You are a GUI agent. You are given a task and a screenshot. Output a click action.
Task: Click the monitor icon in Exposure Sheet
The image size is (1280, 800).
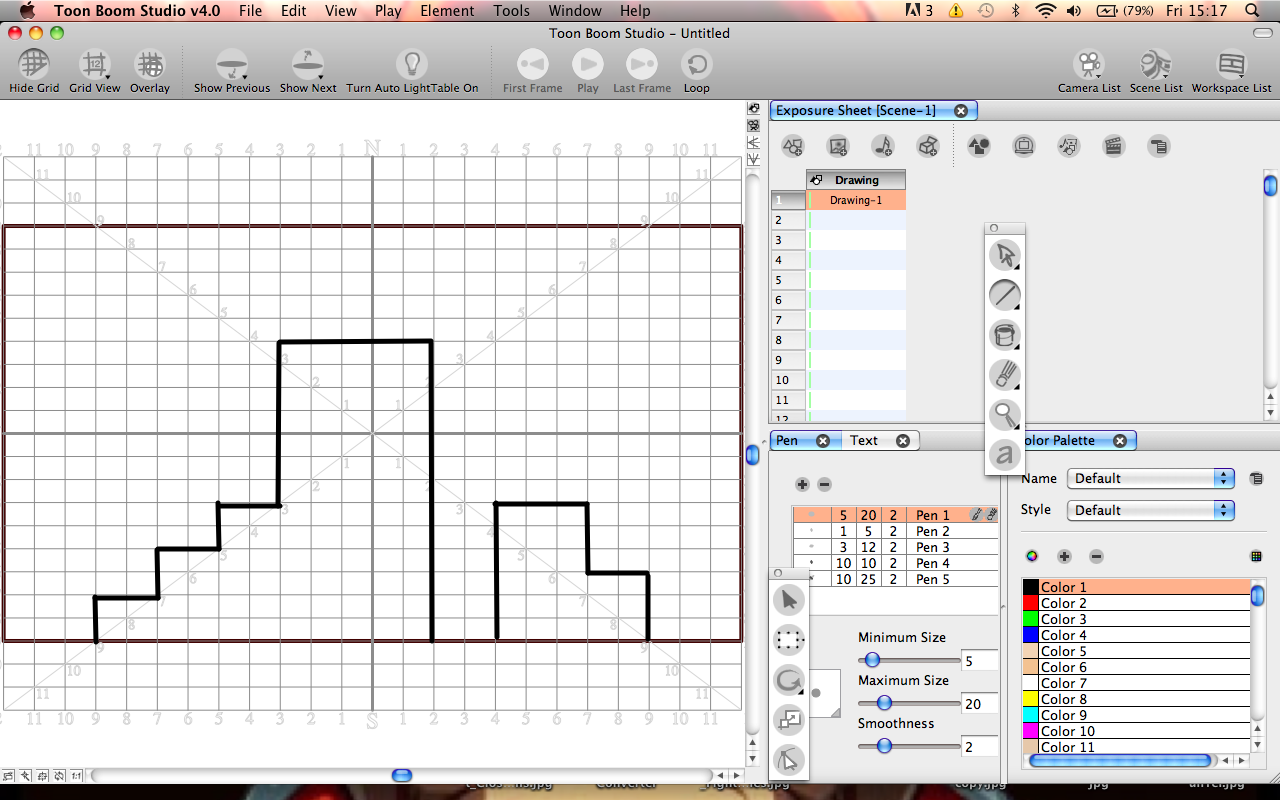[x=1023, y=146]
